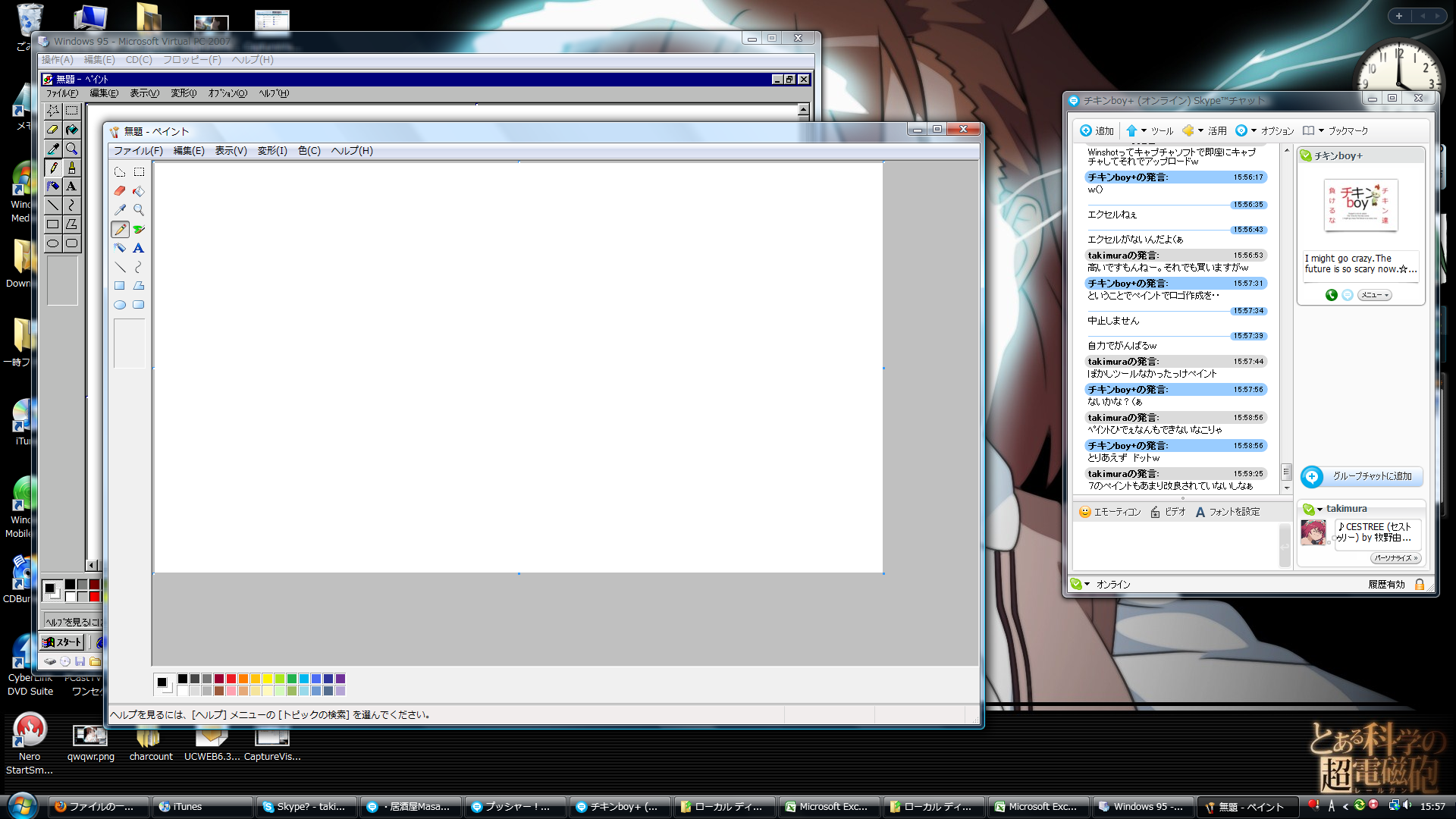Viewport: 1456px width, 819px height.
Task: Select the blue text tool in Vista Paint
Action: coord(139,248)
